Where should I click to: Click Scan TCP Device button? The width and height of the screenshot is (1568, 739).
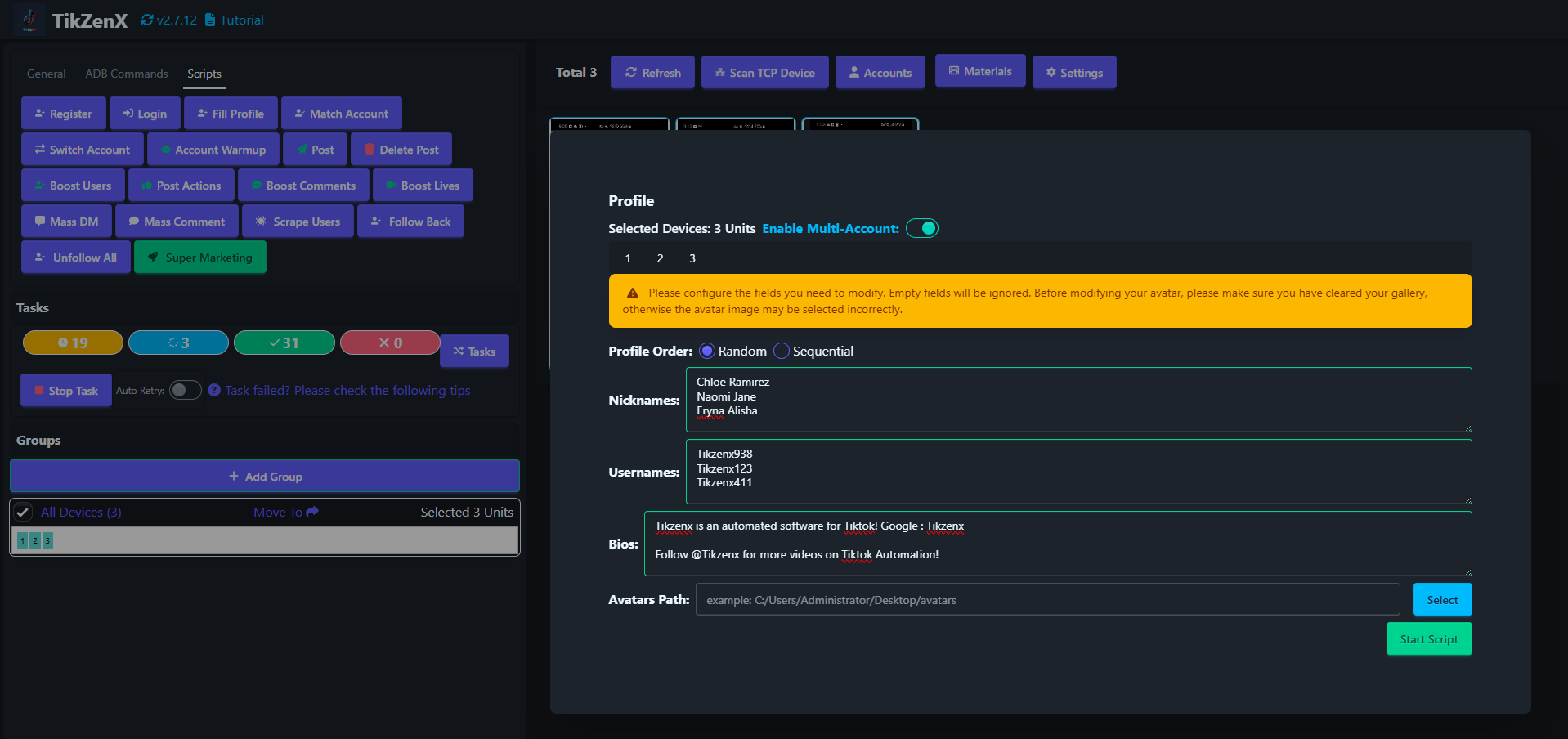click(x=765, y=73)
